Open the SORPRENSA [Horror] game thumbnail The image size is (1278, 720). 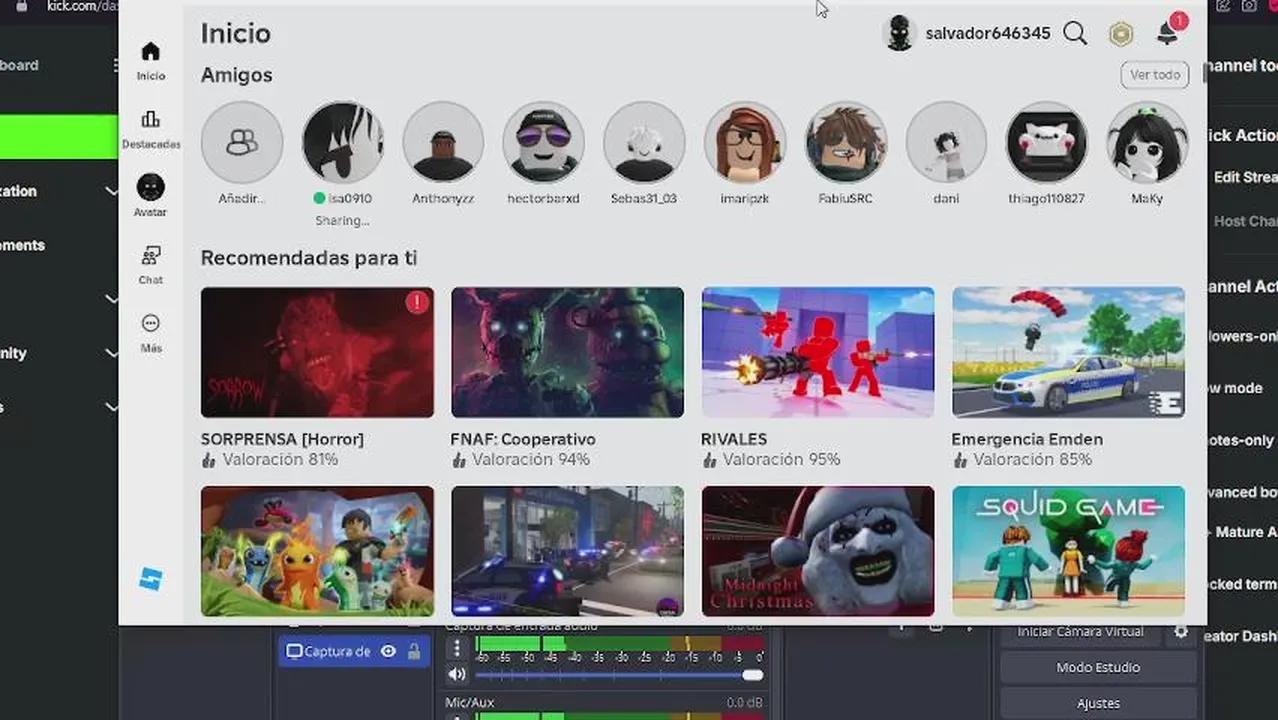point(317,352)
